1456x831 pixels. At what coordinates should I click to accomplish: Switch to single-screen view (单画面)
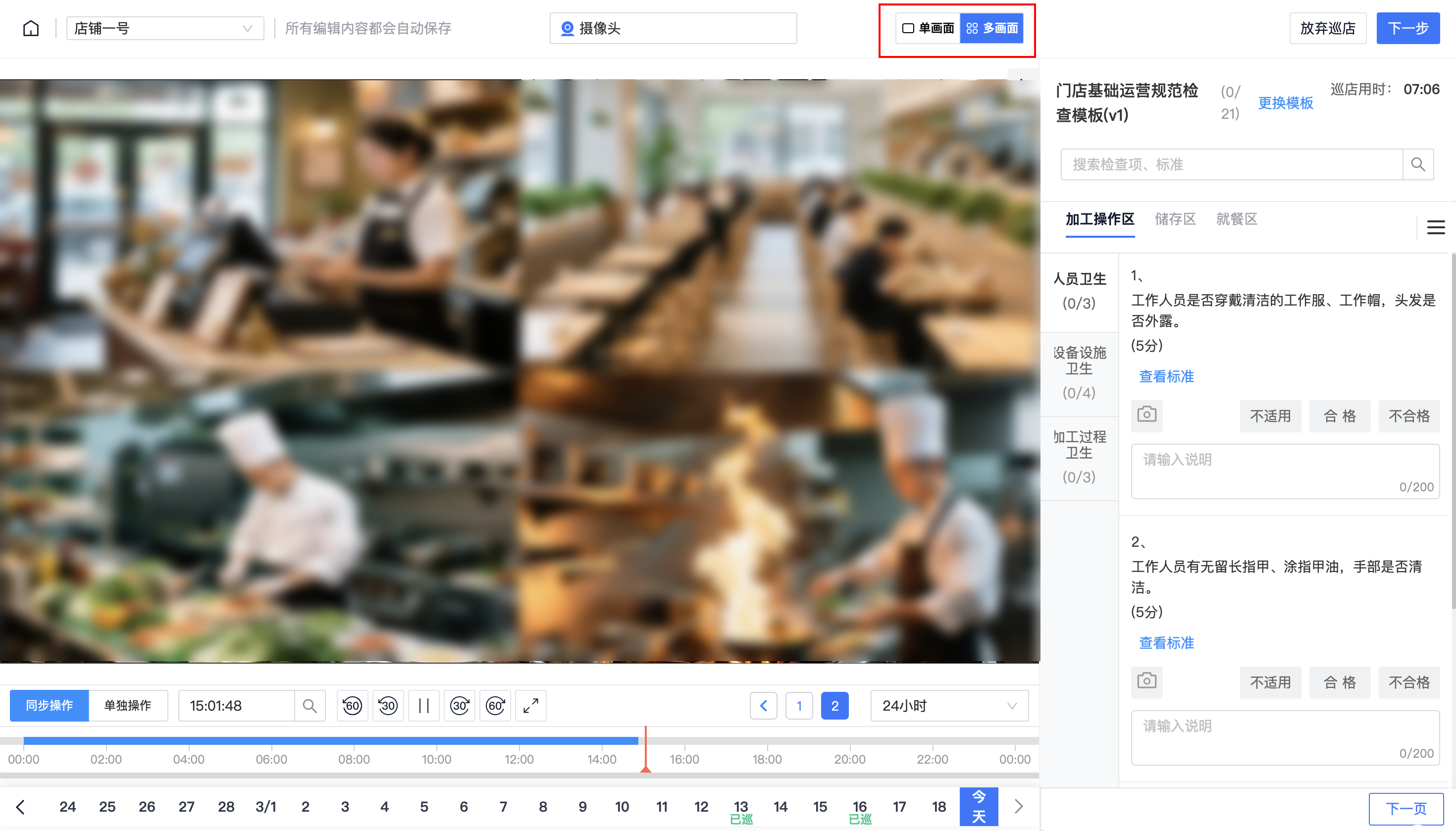tap(929, 28)
